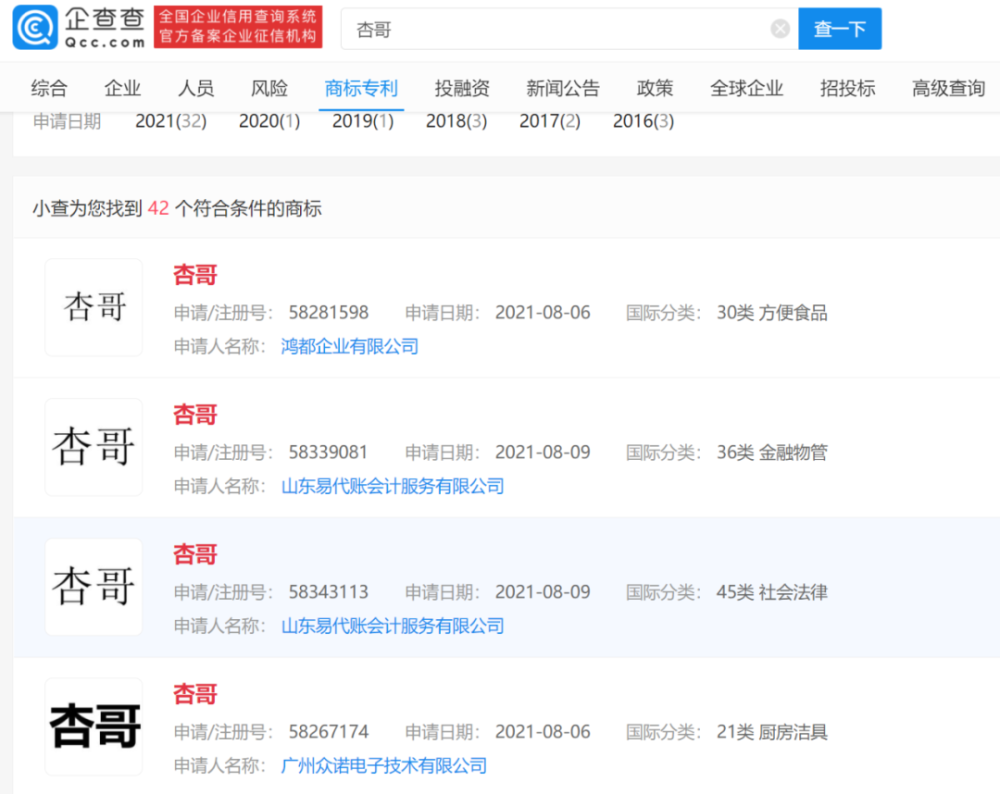Open 广州众诺电子技术有限公司 applicant link

click(384, 766)
